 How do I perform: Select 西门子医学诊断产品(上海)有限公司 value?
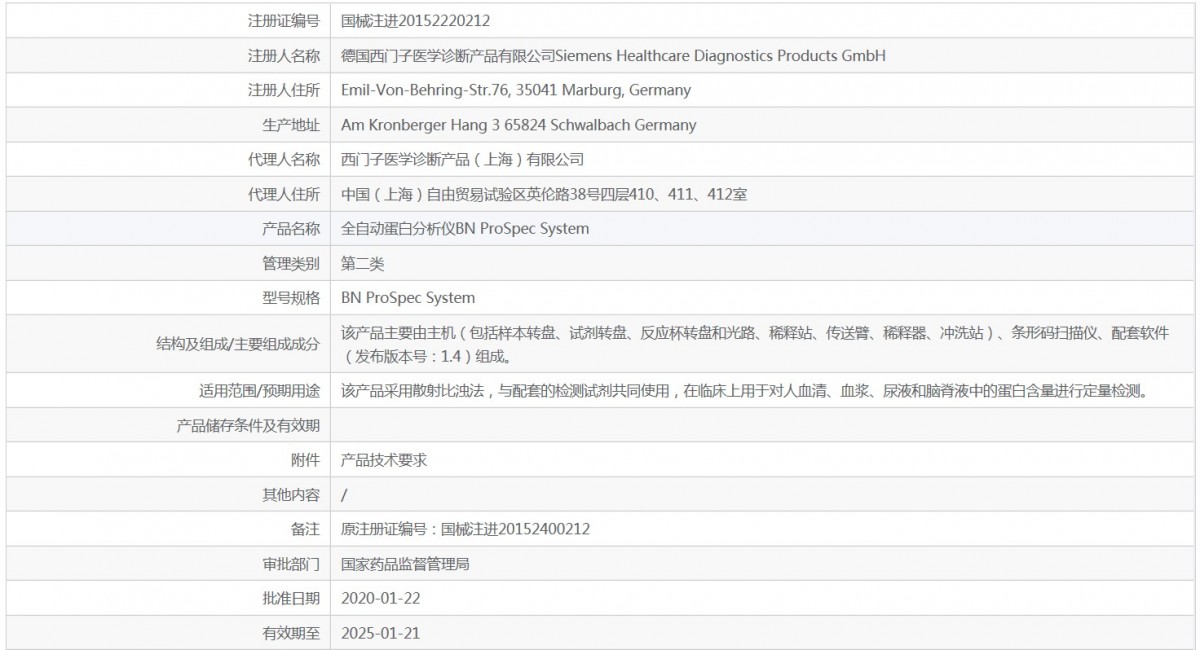[462, 159]
